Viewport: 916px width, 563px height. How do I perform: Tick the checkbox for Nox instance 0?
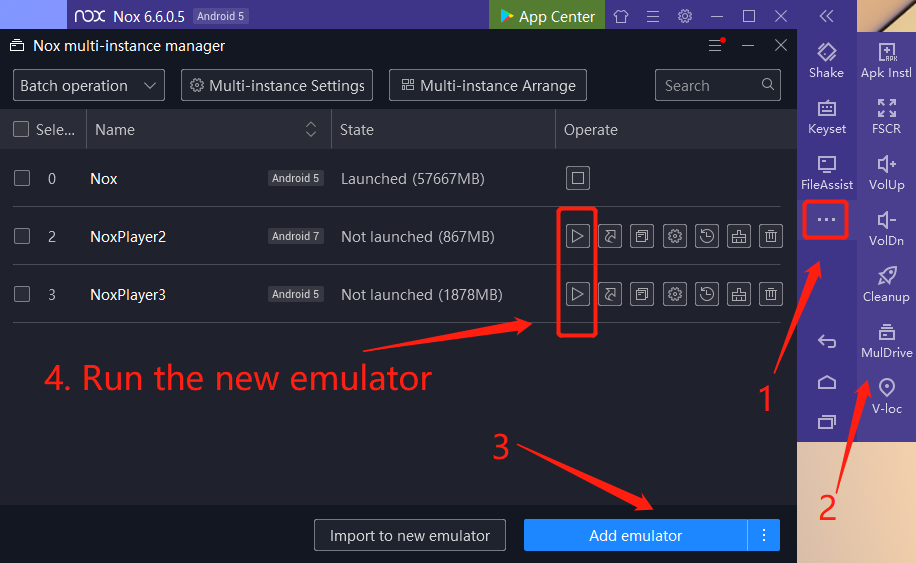click(22, 178)
